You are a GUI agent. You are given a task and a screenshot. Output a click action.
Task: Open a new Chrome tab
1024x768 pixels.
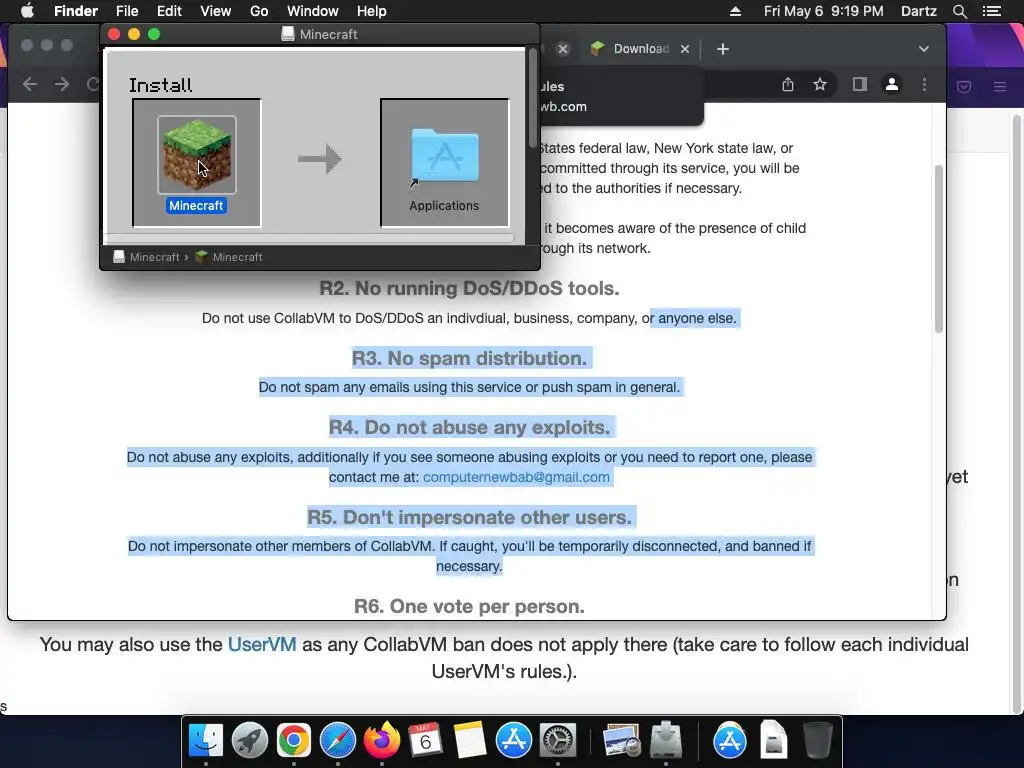[722, 48]
